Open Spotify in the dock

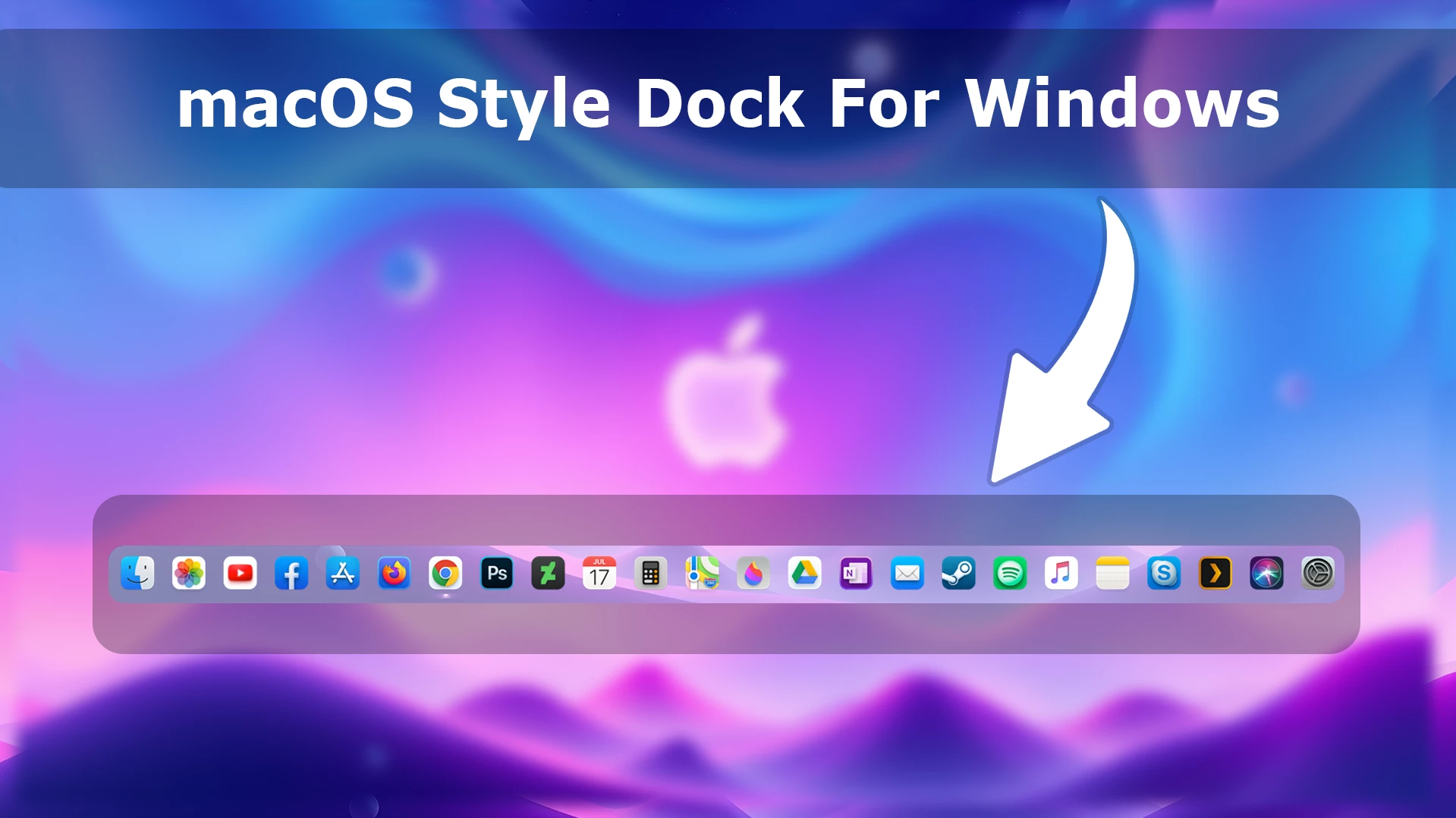coord(1010,574)
